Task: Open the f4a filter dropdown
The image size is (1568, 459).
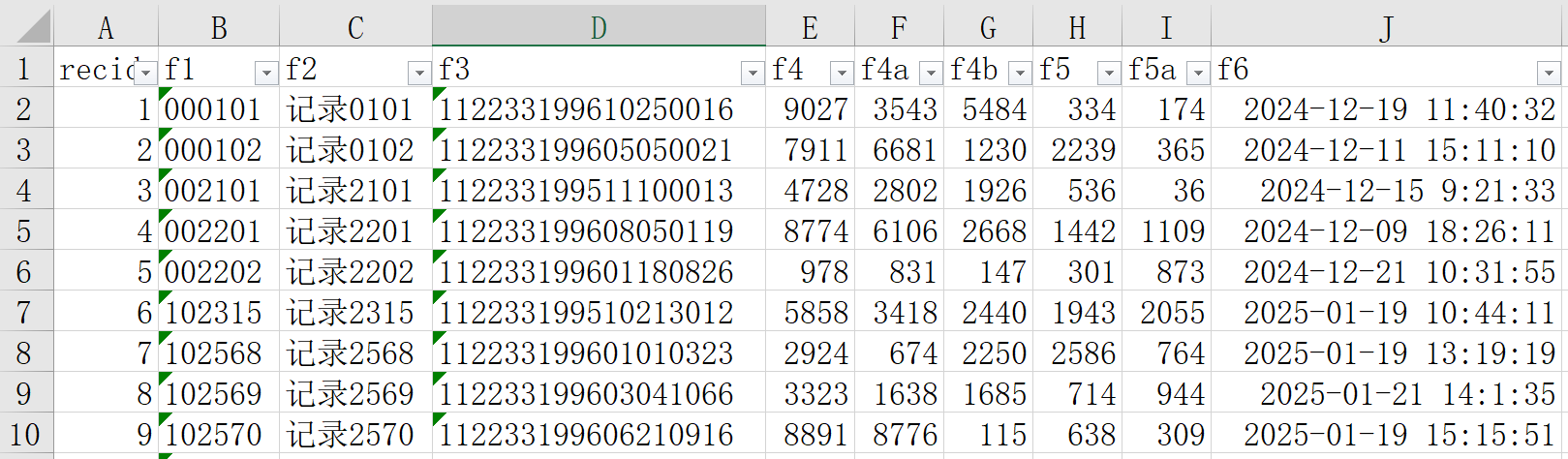Action: pyautogui.click(x=931, y=73)
